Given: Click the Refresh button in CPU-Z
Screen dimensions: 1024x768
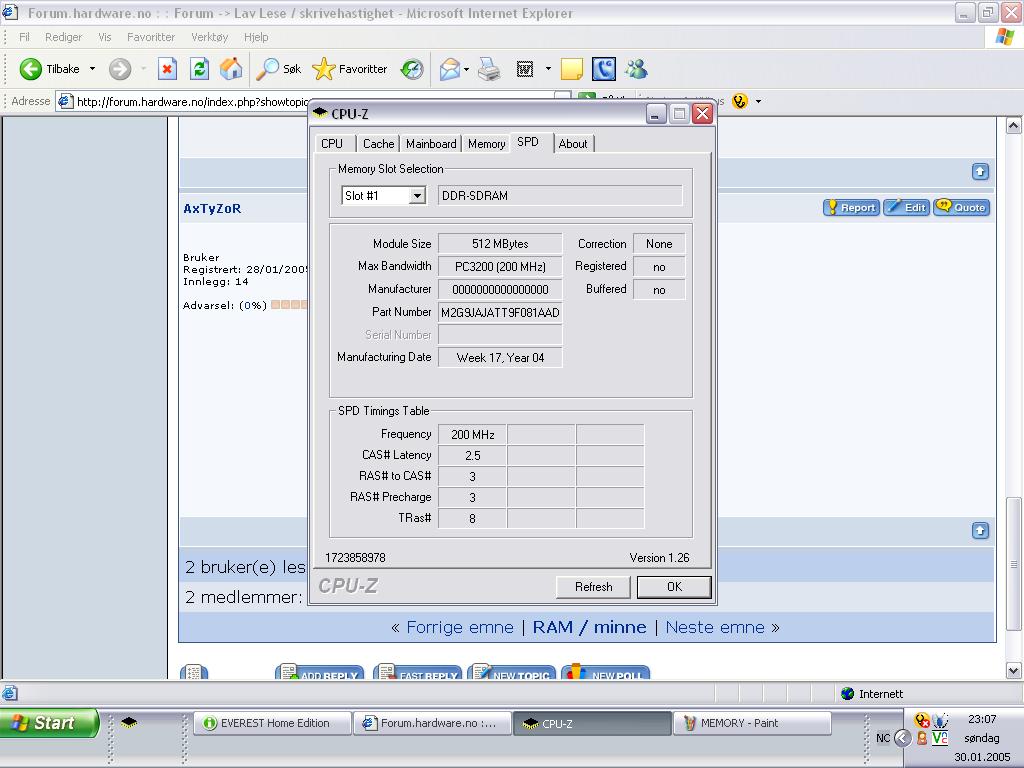Looking at the screenshot, I should pyautogui.click(x=593, y=586).
